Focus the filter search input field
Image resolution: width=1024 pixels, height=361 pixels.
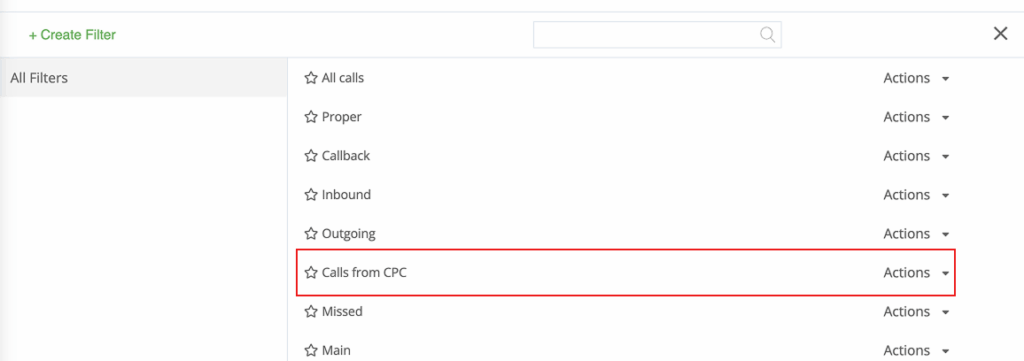(657, 35)
